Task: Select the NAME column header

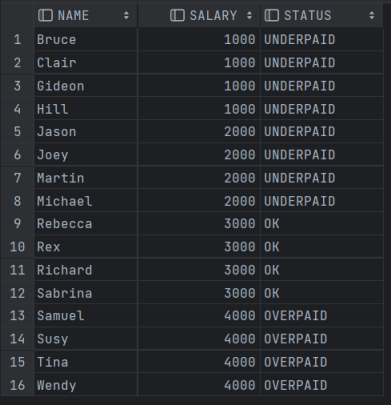Action: [x=86, y=15]
